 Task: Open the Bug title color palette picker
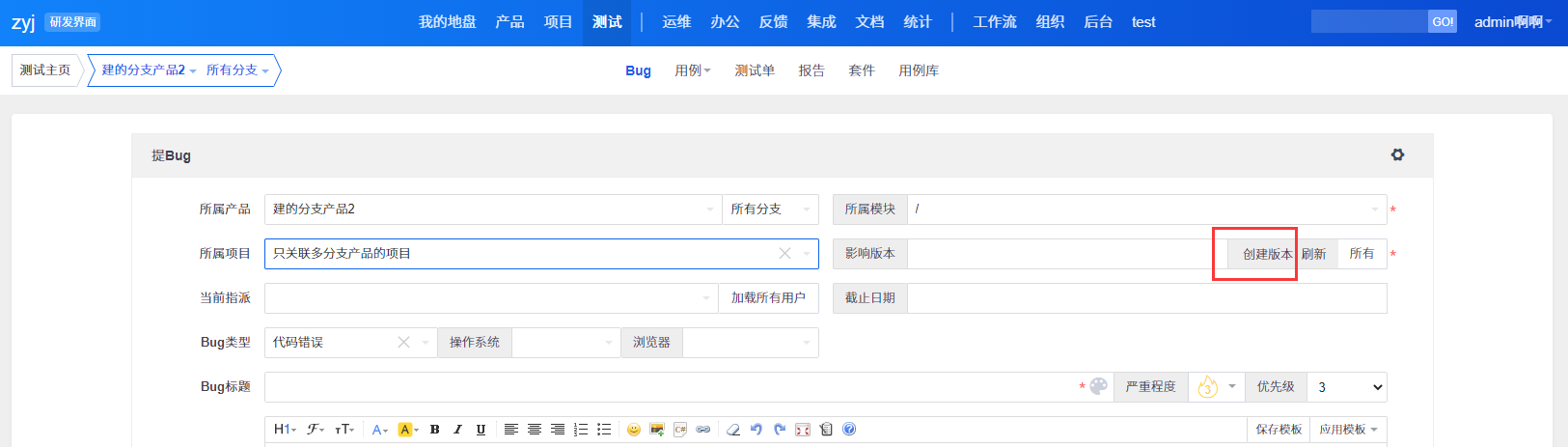(1098, 387)
